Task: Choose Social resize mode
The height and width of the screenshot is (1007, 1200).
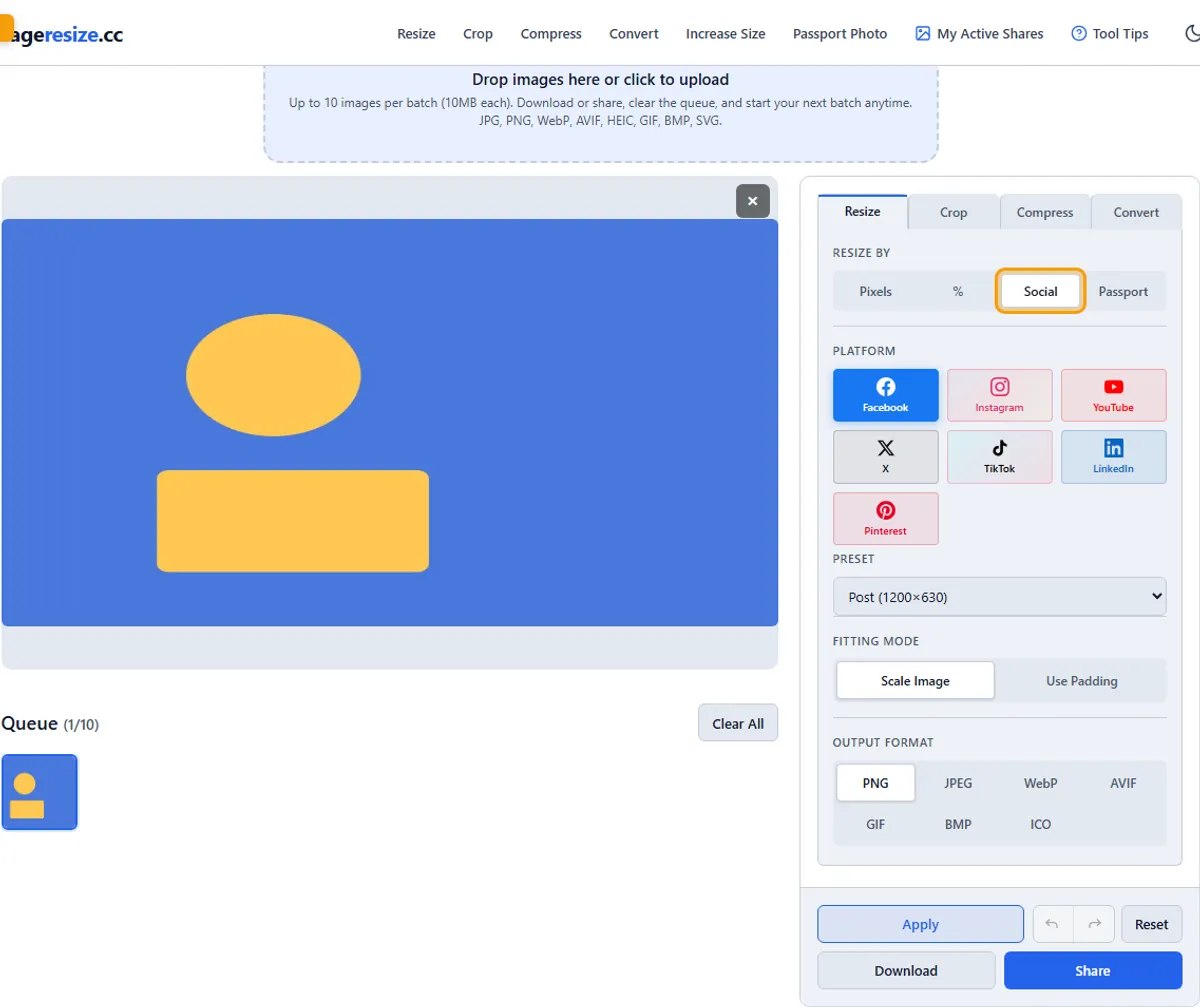Action: tap(1041, 291)
